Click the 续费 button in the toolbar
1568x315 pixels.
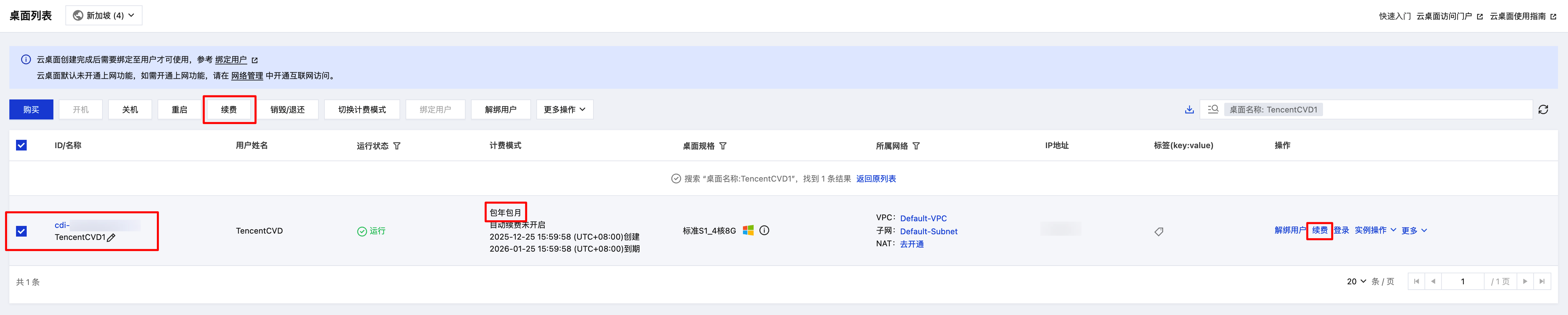(229, 109)
